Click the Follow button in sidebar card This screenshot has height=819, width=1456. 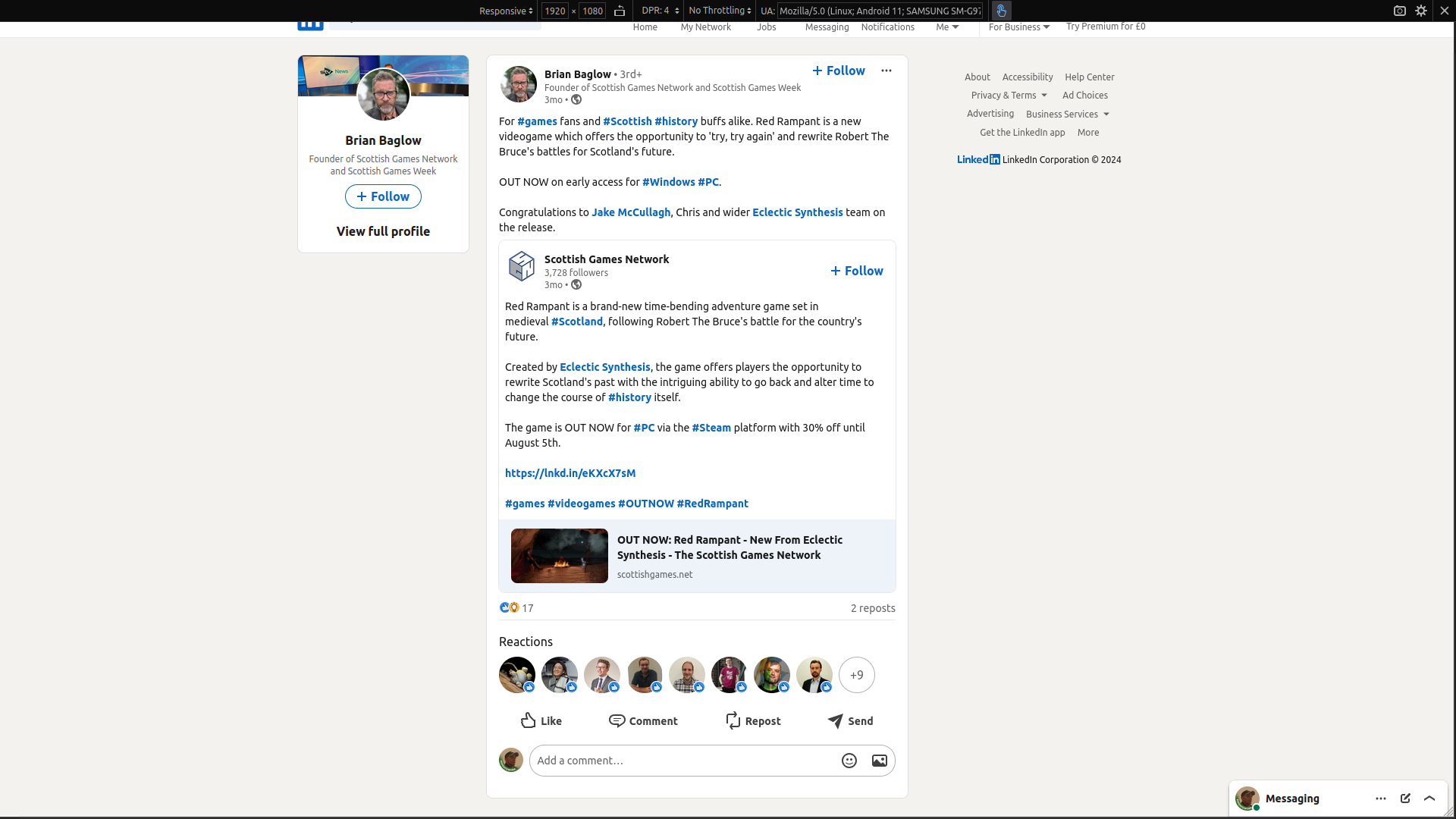(383, 196)
